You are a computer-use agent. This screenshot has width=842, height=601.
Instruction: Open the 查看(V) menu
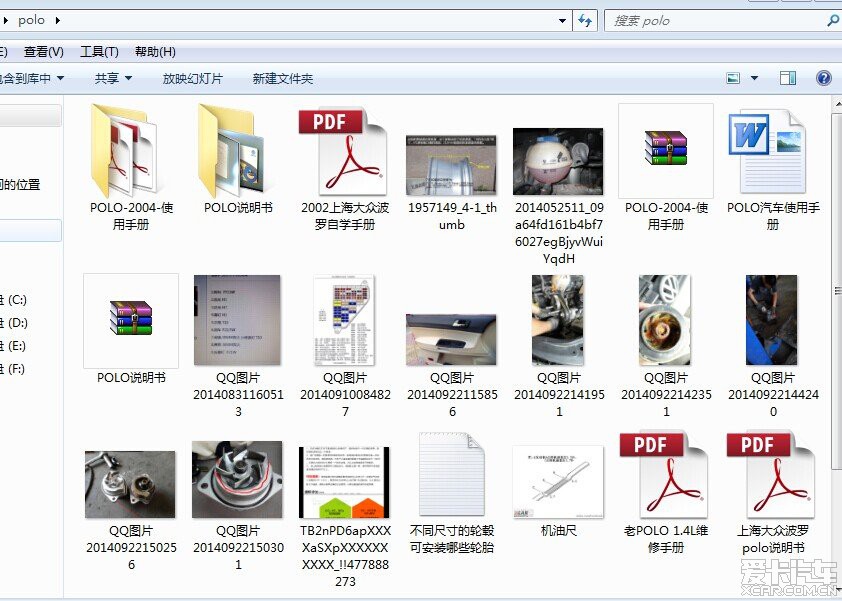click(x=43, y=52)
